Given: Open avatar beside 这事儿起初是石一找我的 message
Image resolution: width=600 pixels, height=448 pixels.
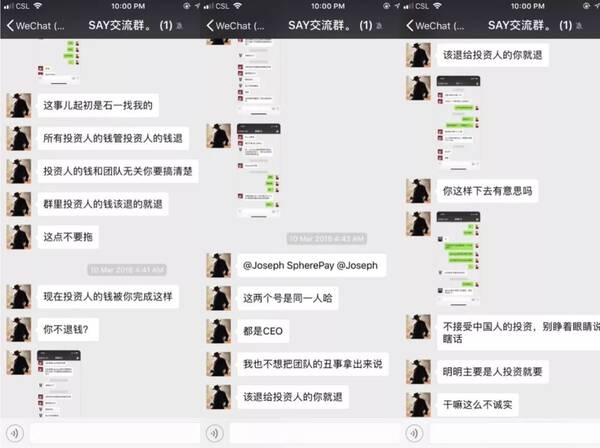Looking at the screenshot, I should coord(19,105).
